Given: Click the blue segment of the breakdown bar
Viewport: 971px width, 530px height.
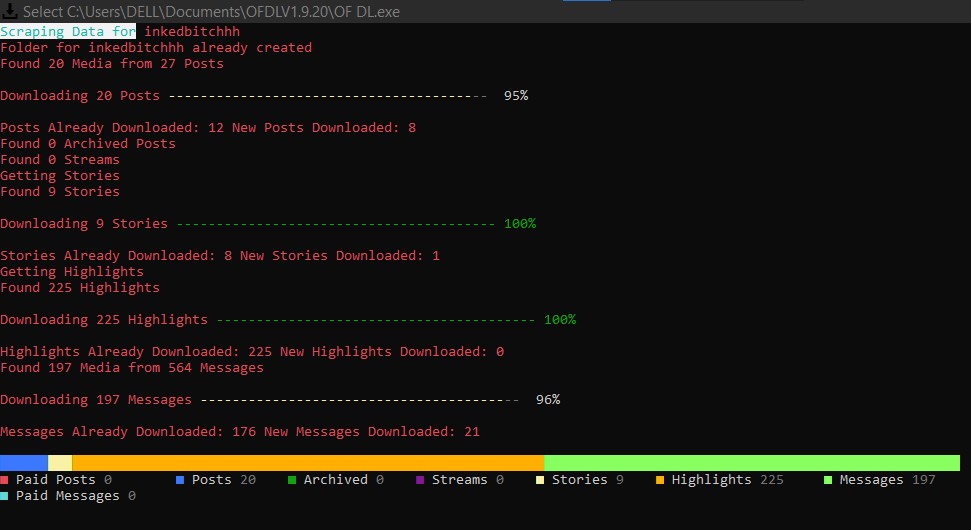Looking at the screenshot, I should click(x=23, y=463).
